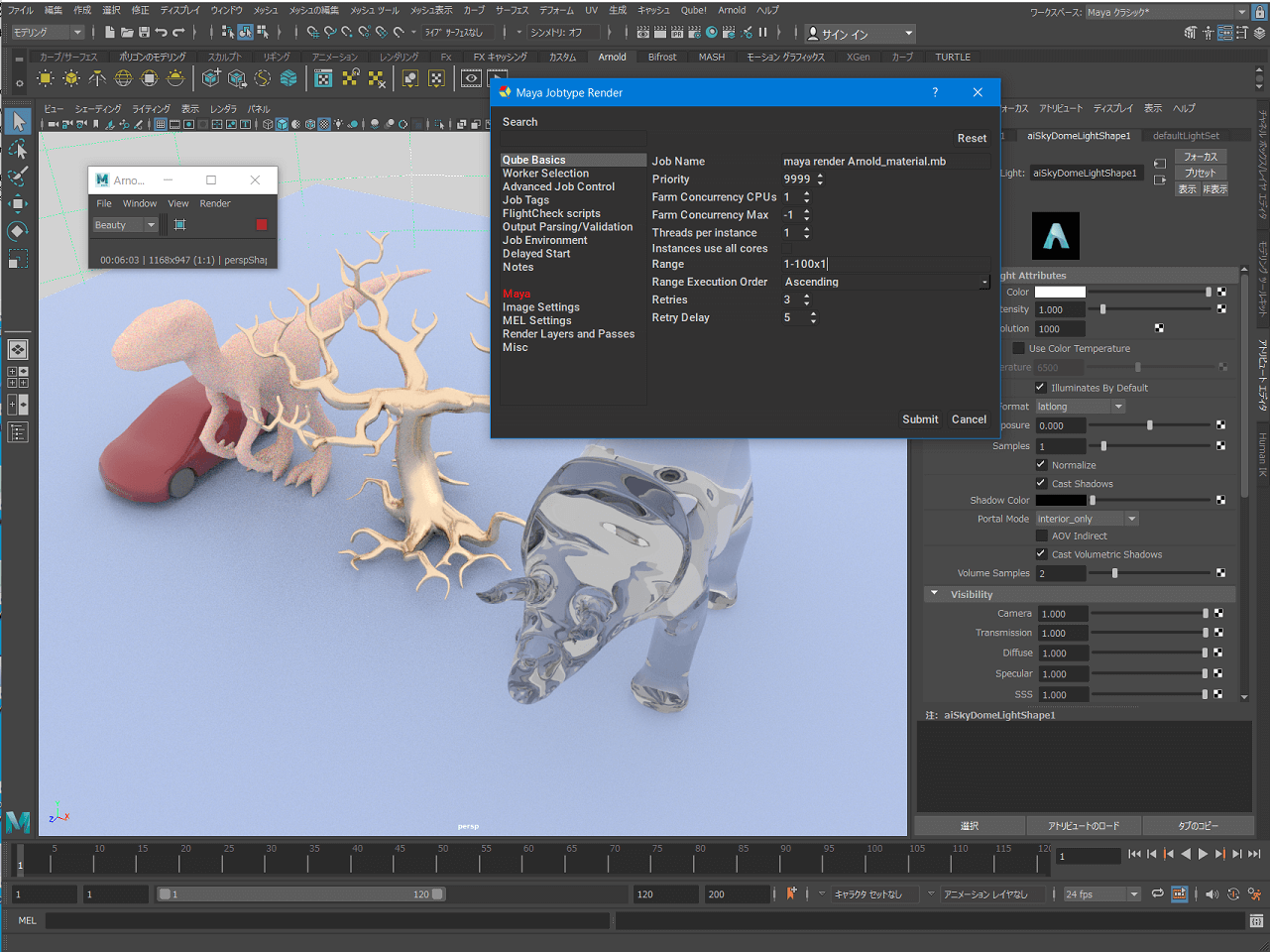
Task: Open the Arnold menu in menu bar
Action: (732, 10)
